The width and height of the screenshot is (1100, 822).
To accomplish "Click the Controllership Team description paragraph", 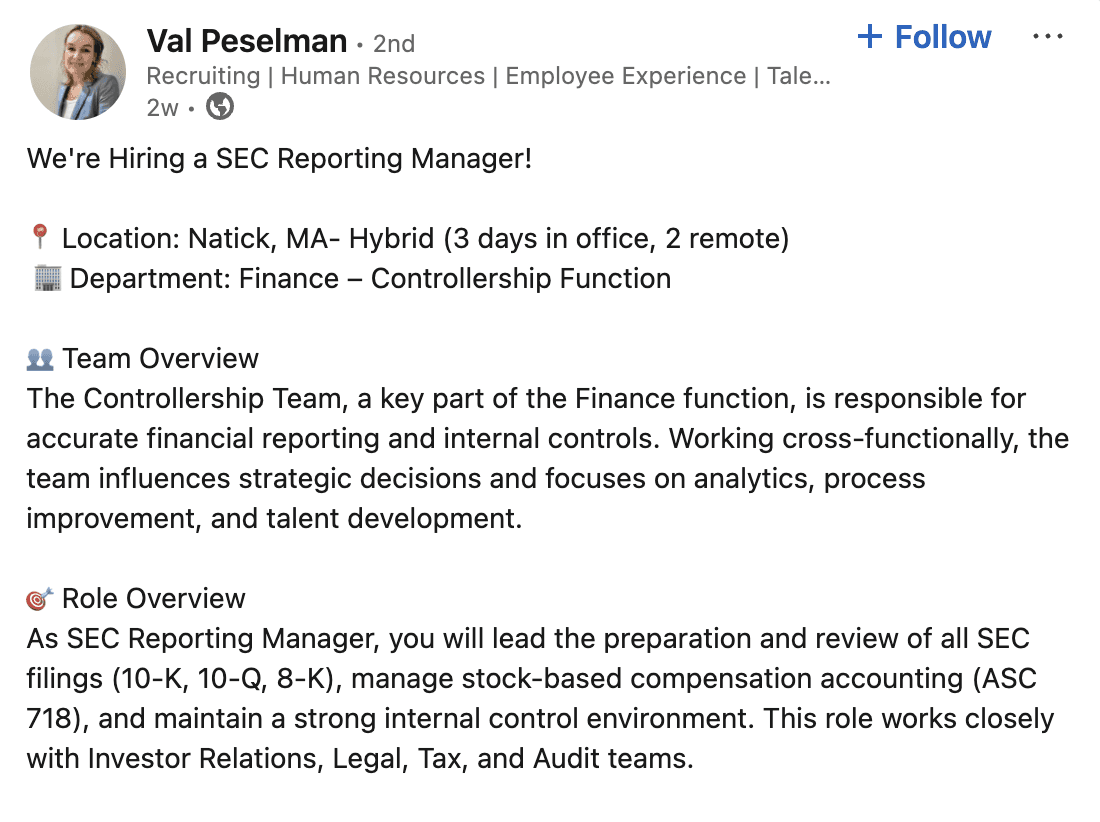I will tap(548, 459).
